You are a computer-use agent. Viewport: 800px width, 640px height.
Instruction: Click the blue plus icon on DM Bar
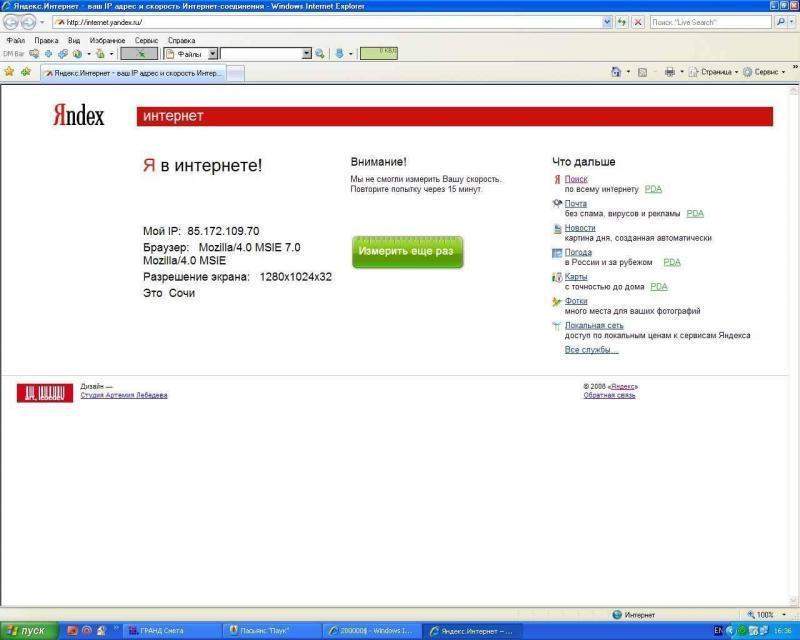point(49,54)
